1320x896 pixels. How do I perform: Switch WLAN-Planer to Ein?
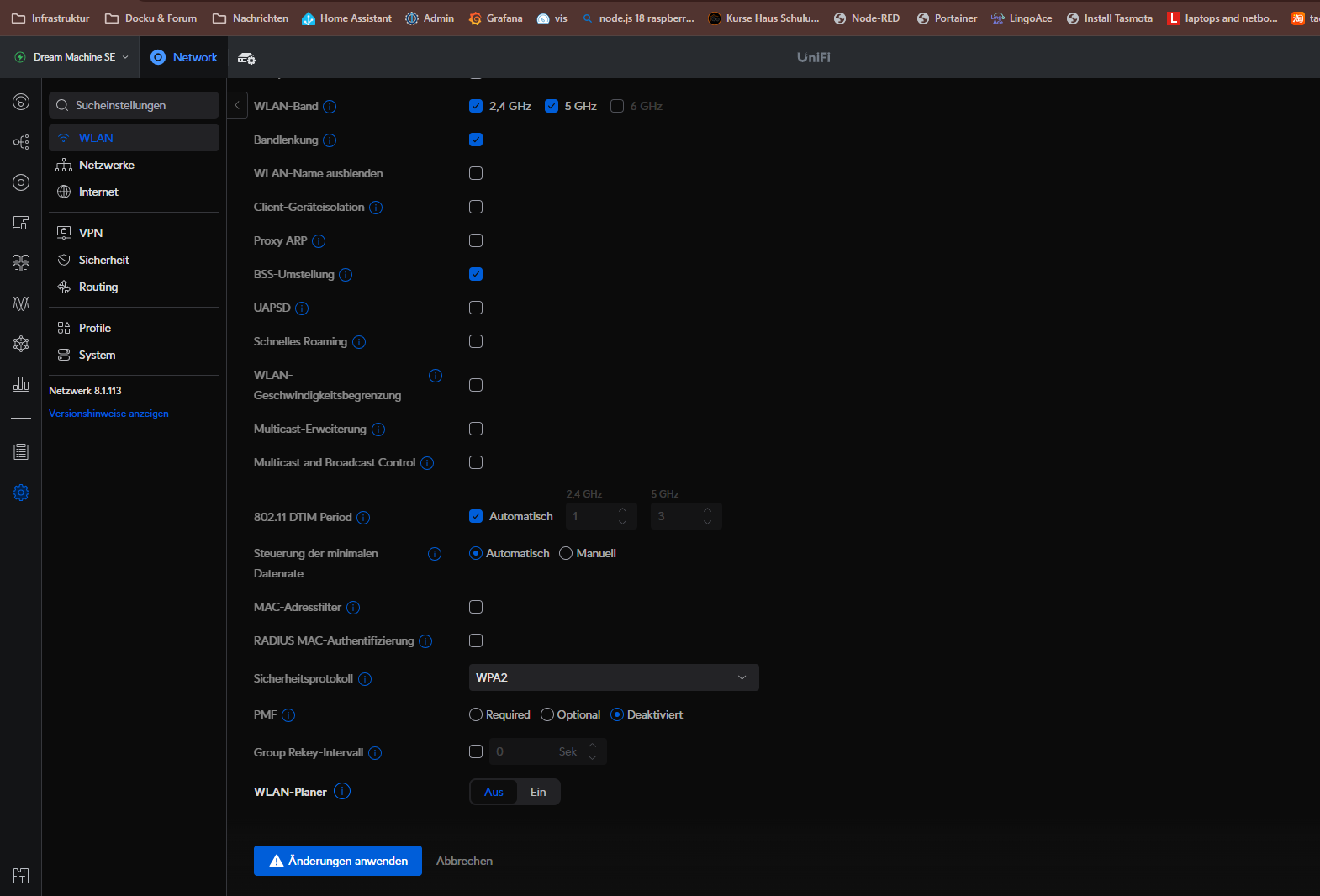tap(538, 792)
